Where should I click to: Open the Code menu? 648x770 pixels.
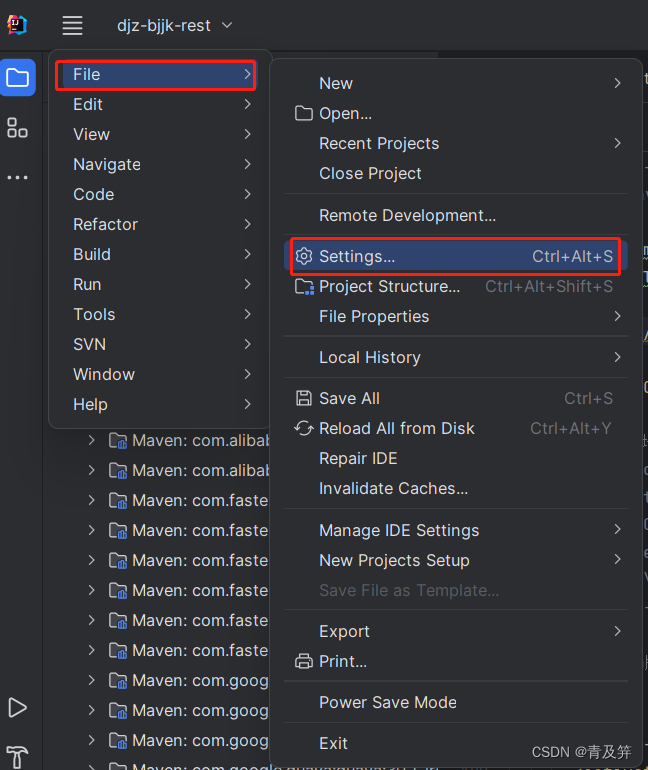[x=162, y=194]
